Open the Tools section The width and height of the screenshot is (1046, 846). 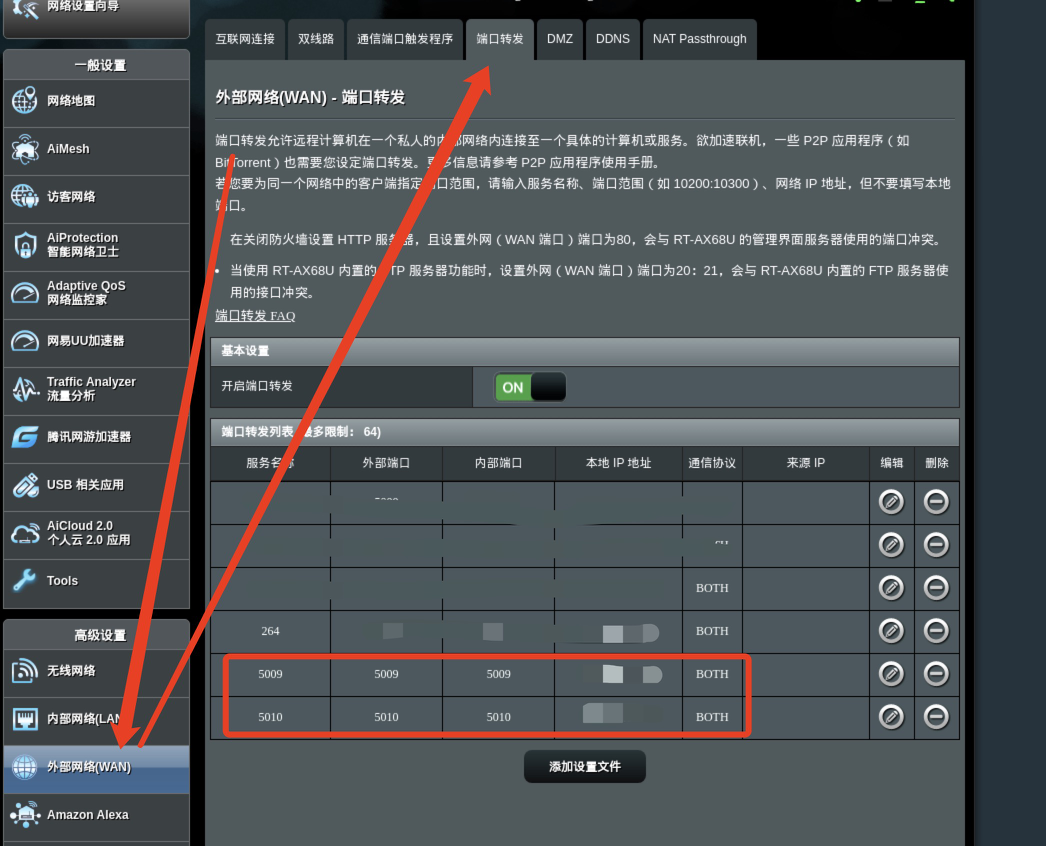[x=62, y=580]
